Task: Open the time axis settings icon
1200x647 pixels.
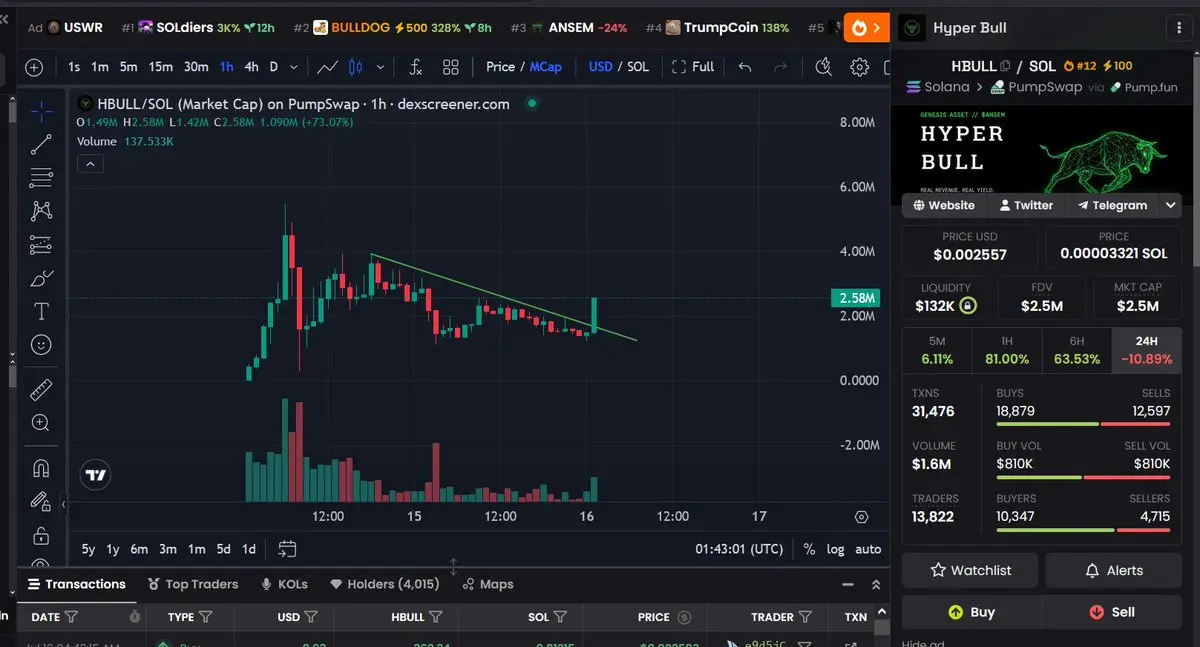Action: tap(862, 517)
